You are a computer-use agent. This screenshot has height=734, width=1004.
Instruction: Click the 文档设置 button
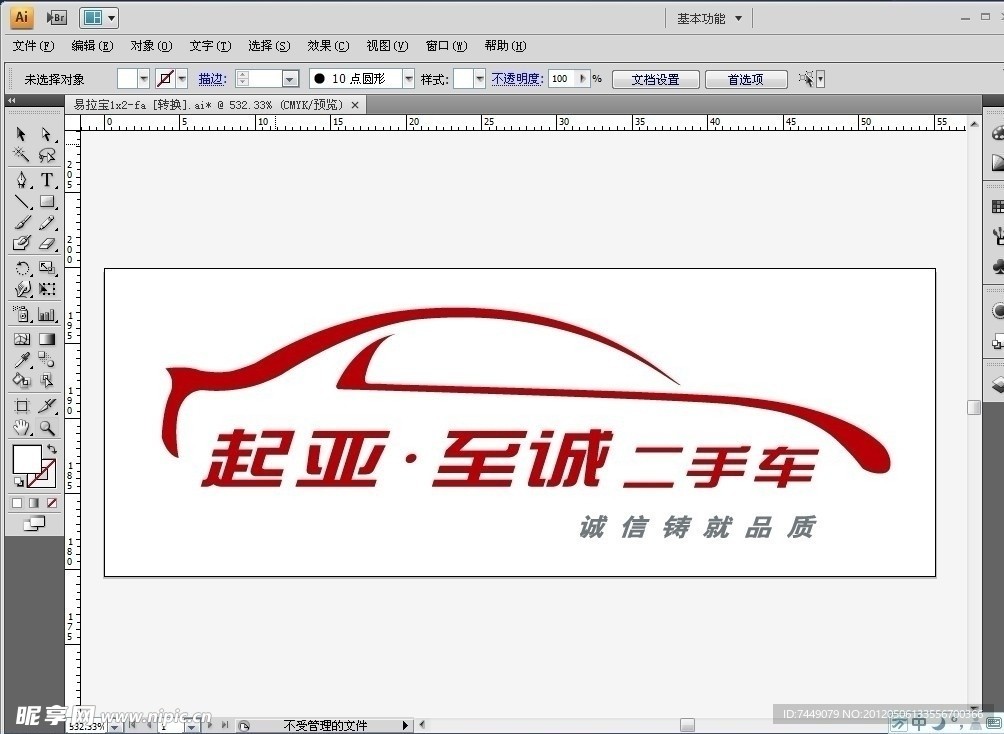pyautogui.click(x=655, y=79)
